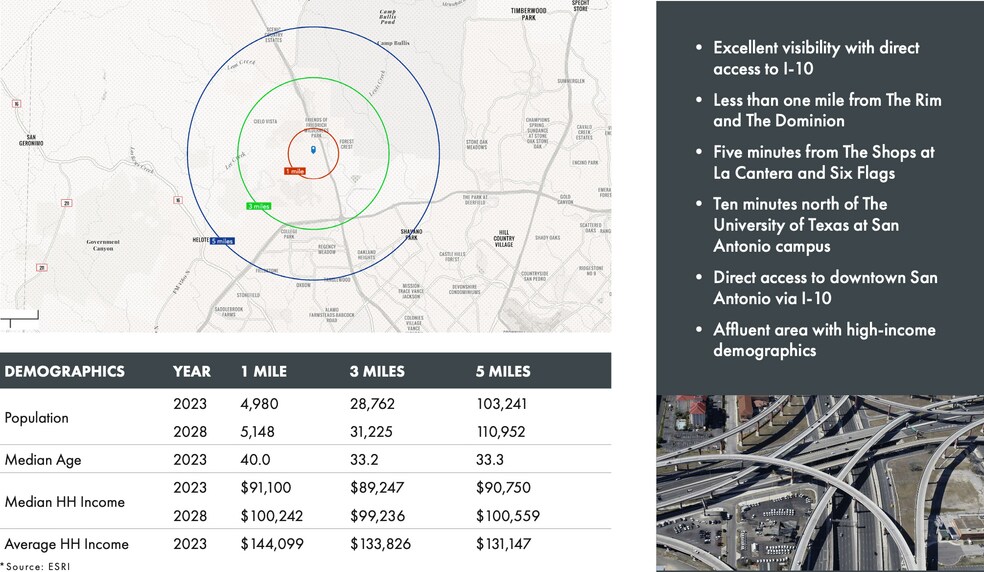Click the Camp Bullis map label
This screenshot has width=984, height=572.
click(x=390, y=43)
